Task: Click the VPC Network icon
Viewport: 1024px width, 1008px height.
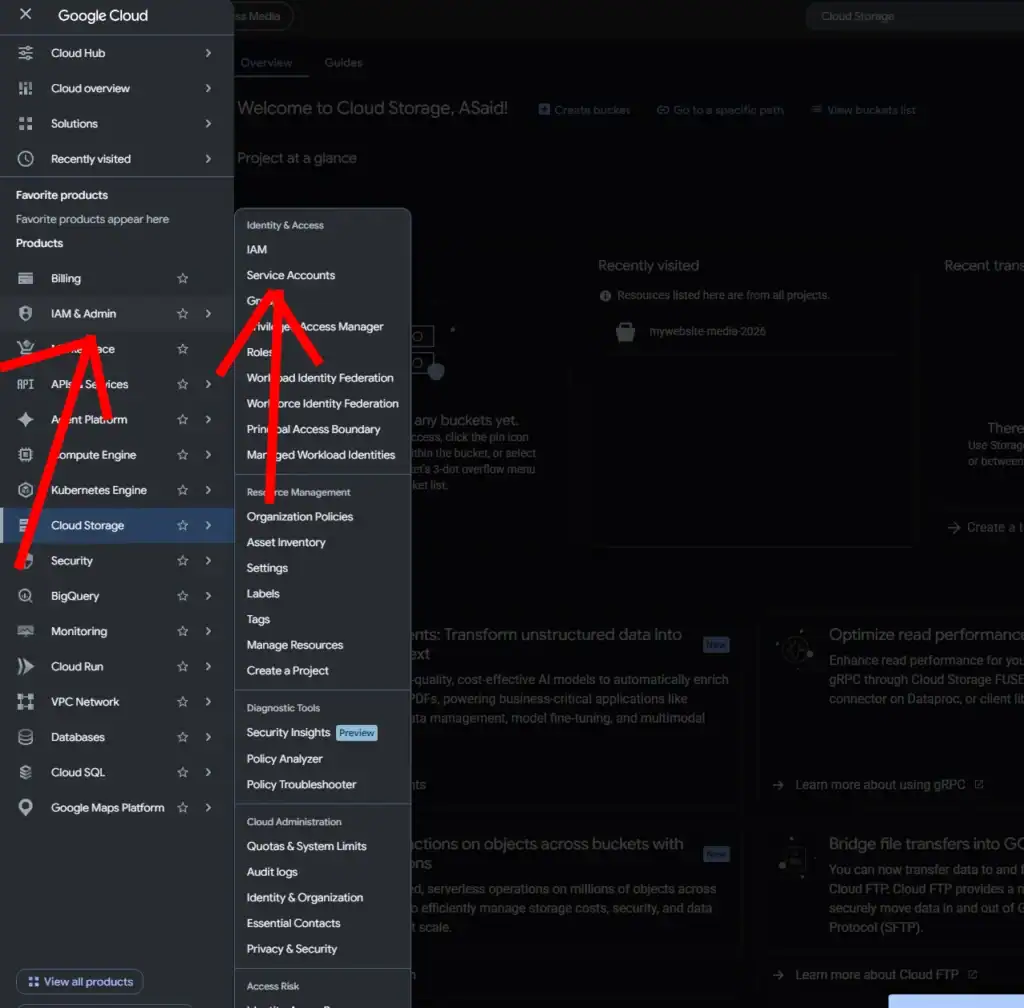Action: (25, 701)
